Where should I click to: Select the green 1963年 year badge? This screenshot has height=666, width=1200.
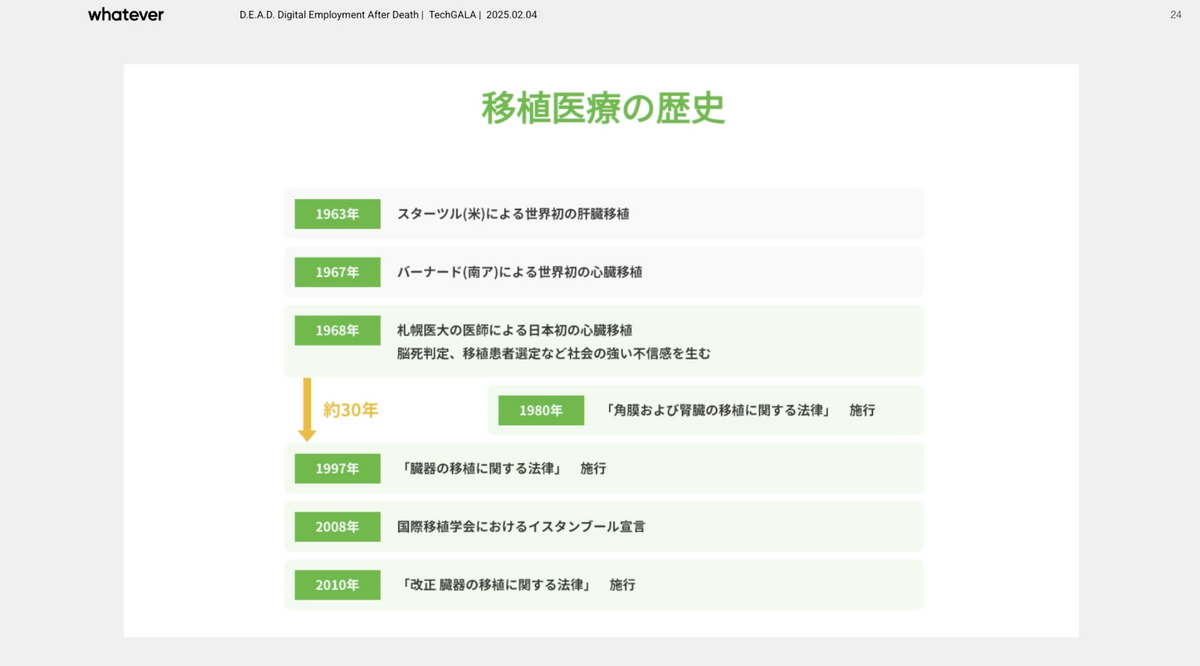(x=337, y=214)
